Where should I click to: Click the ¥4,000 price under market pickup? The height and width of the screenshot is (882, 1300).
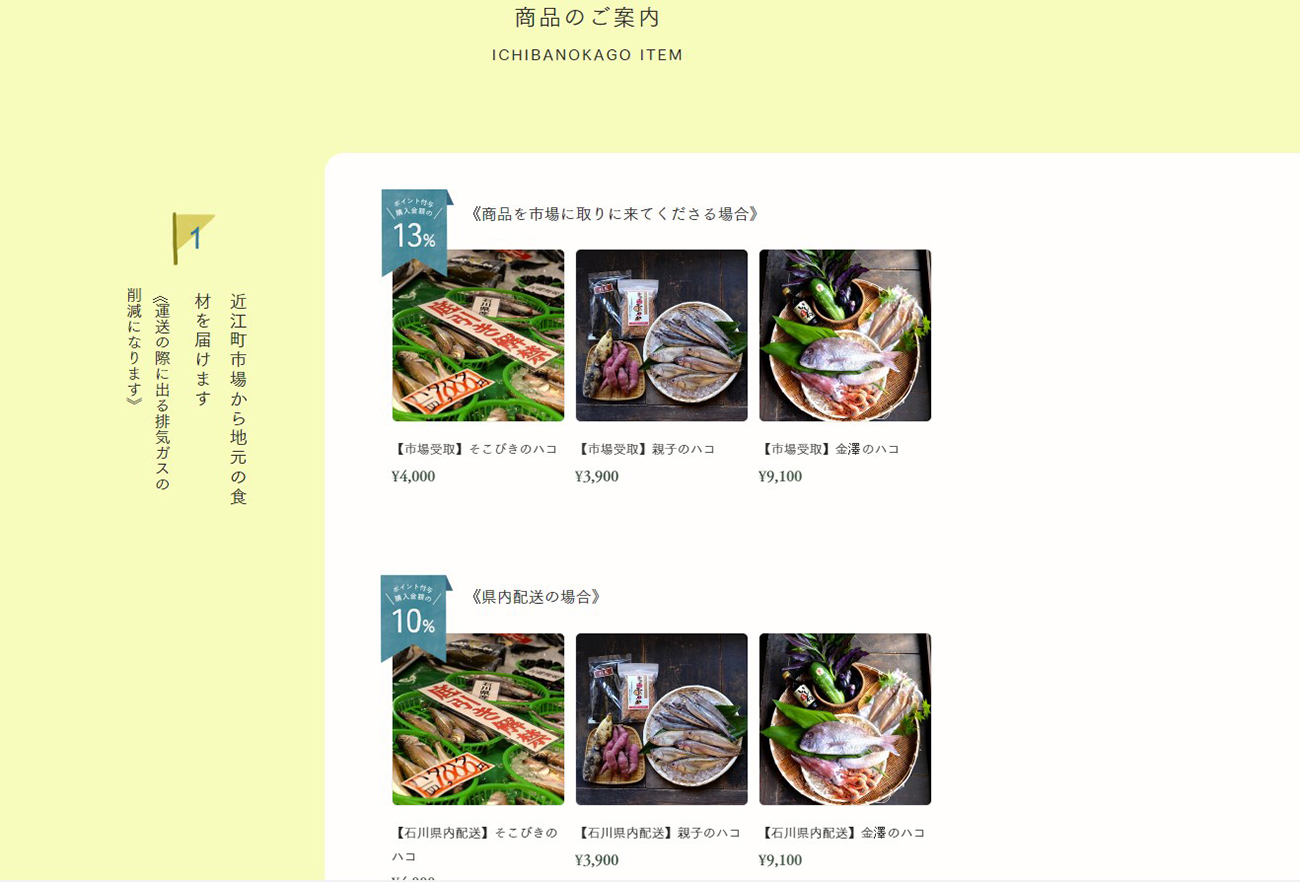(413, 476)
